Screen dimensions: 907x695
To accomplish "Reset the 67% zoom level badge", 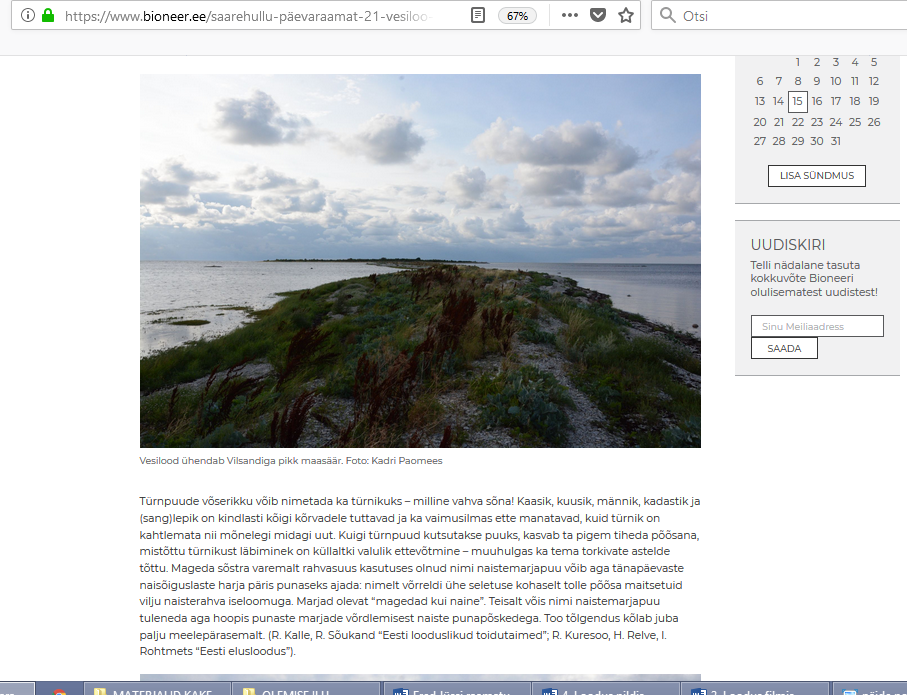I will 517,16.
